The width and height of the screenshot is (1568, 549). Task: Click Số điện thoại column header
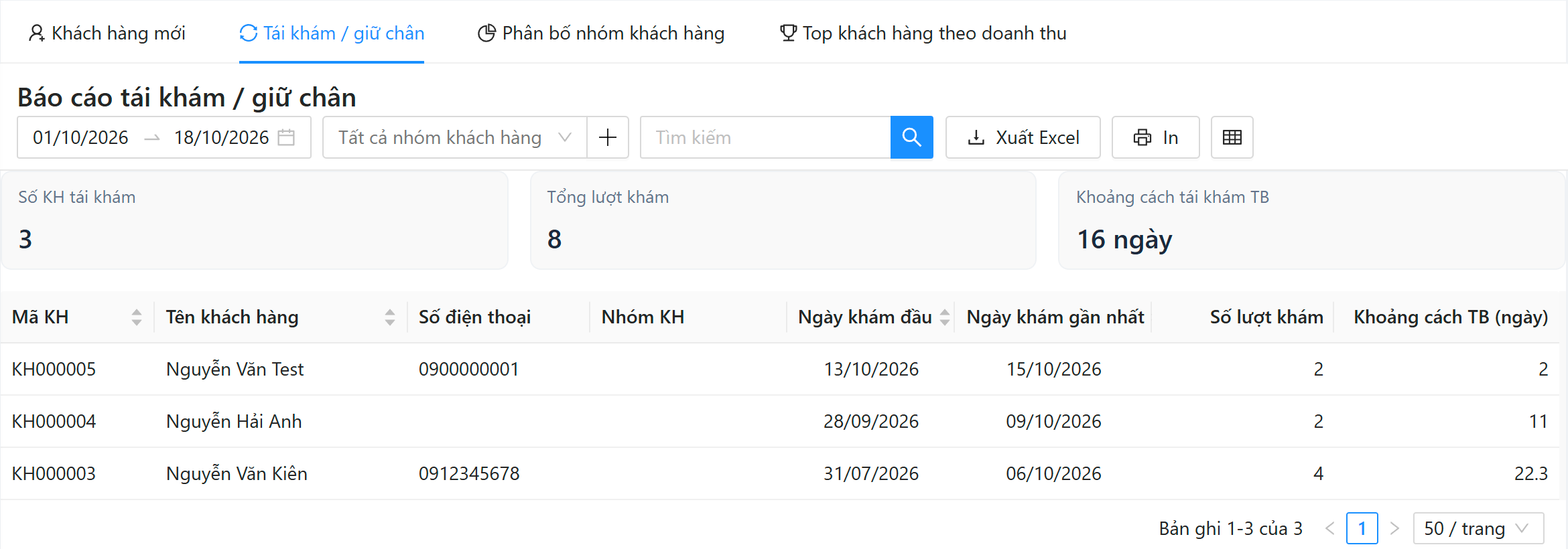click(x=474, y=317)
